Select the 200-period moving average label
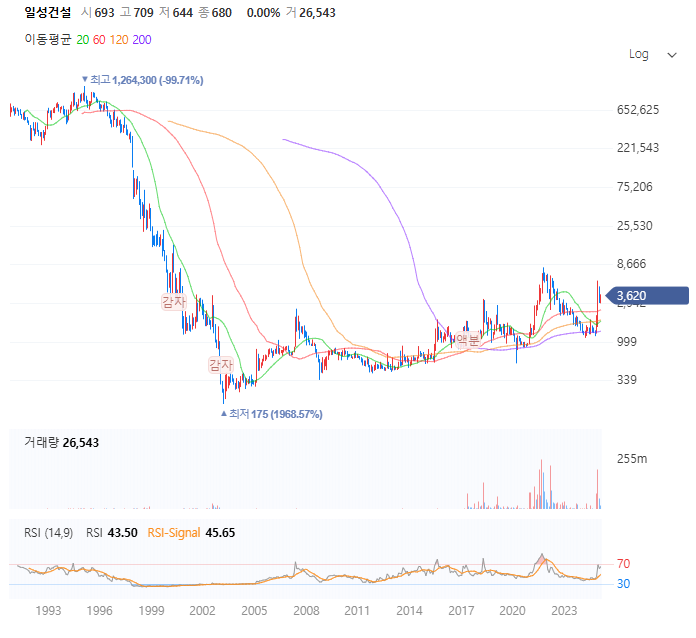This screenshot has width=696, height=638. (x=142, y=40)
